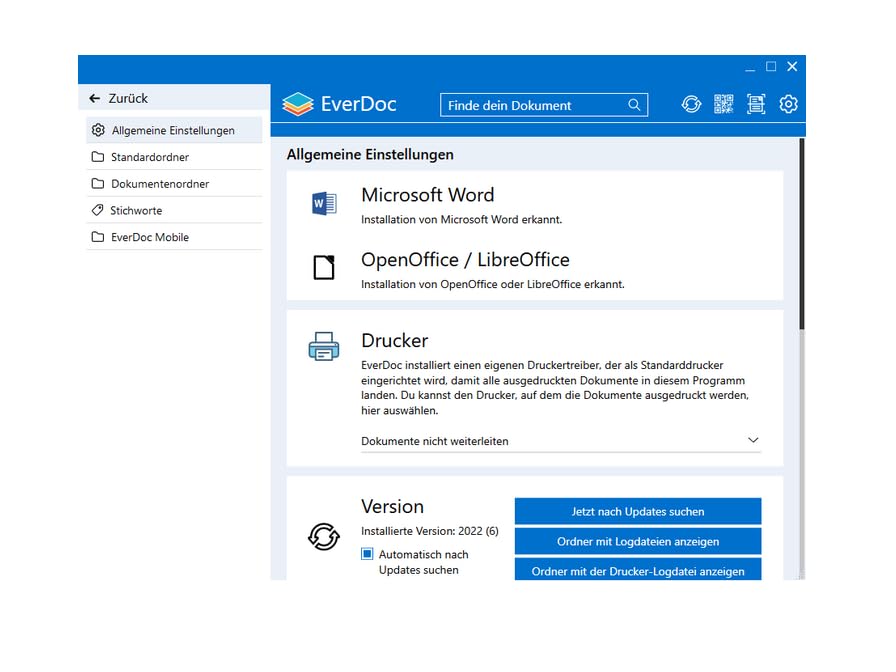Click the Allgemeine Einstellungen page heading

(x=370, y=155)
